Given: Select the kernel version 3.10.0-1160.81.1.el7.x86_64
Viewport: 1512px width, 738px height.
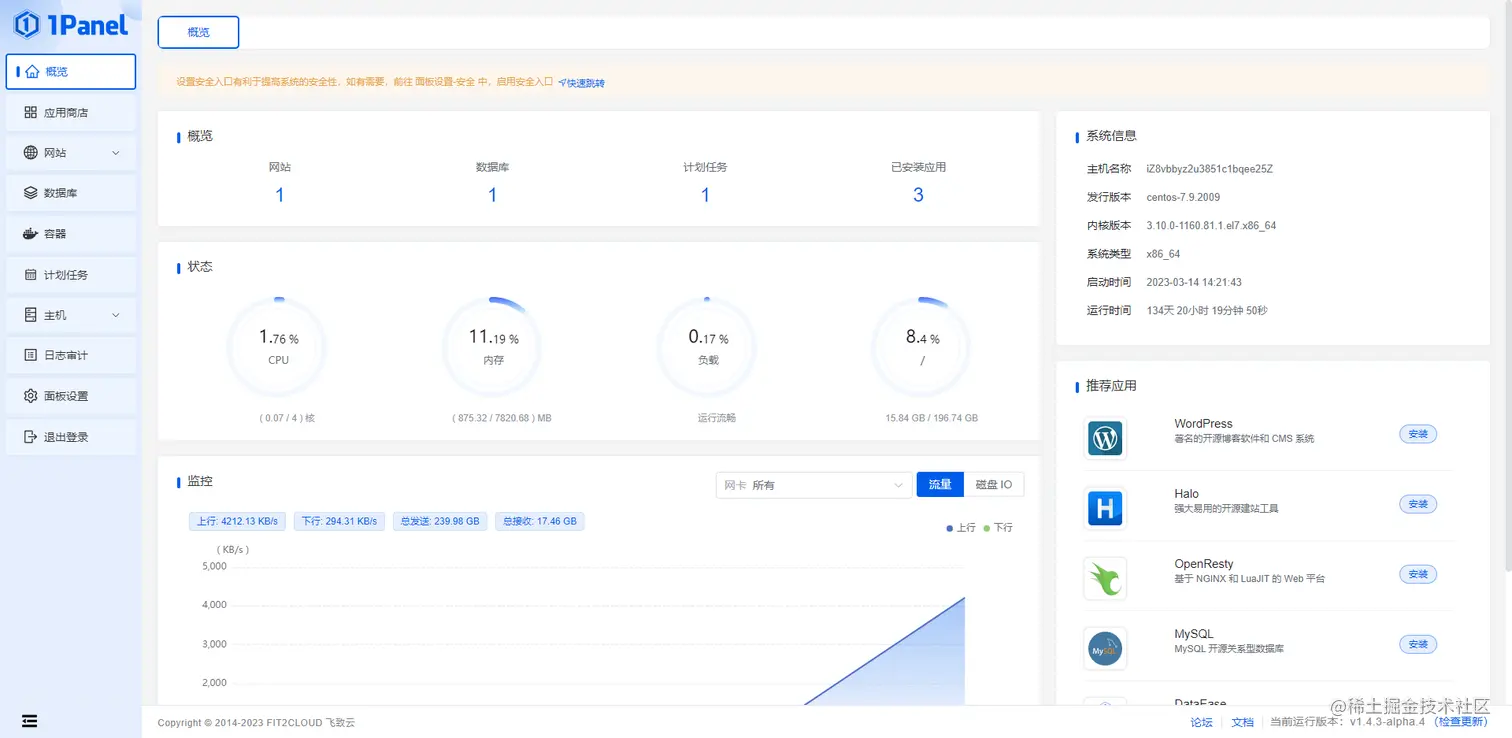Looking at the screenshot, I should point(1211,226).
